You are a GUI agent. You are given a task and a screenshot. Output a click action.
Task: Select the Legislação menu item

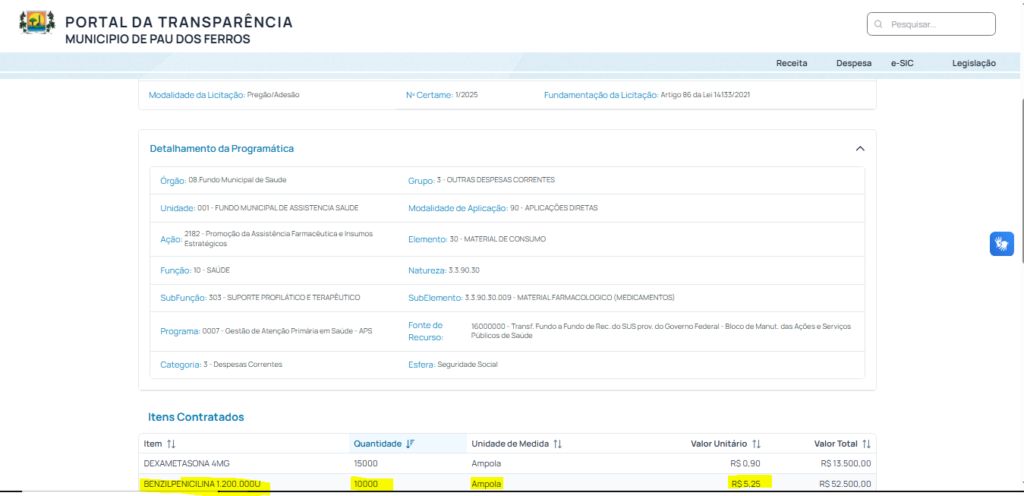[x=973, y=63]
